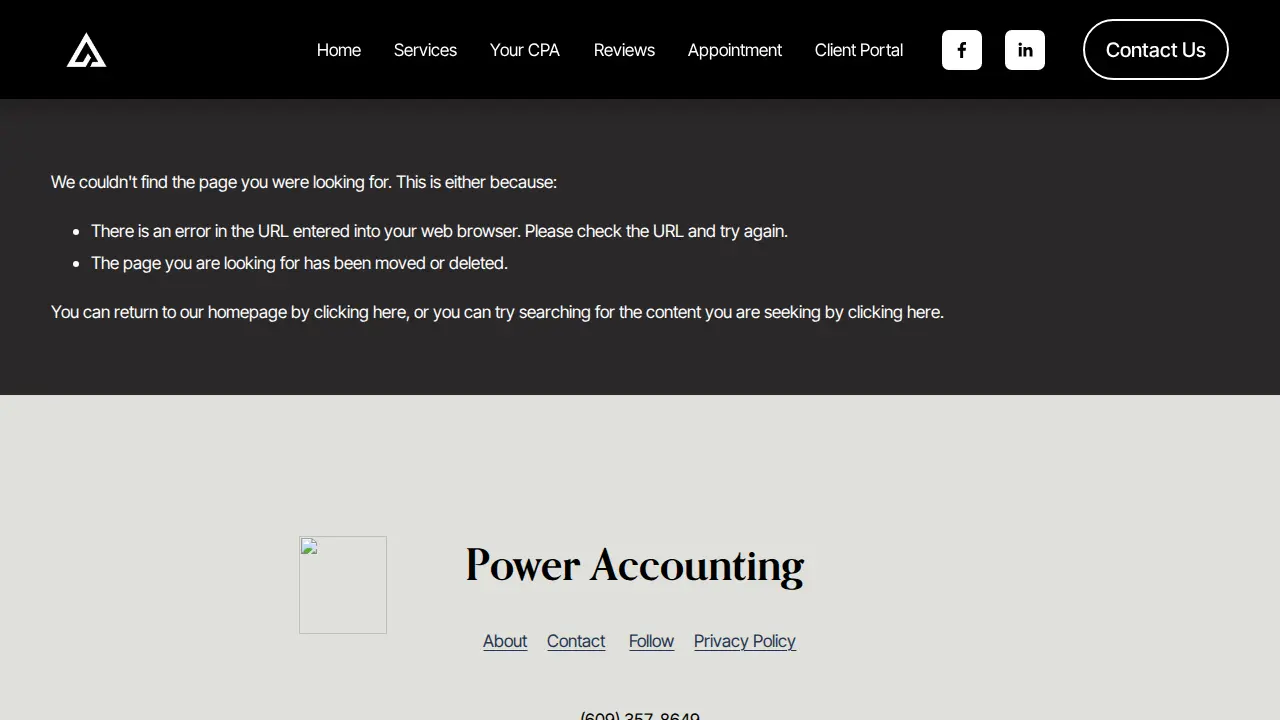The image size is (1280, 720).
Task: Open Your CPA page
Action: pos(525,50)
